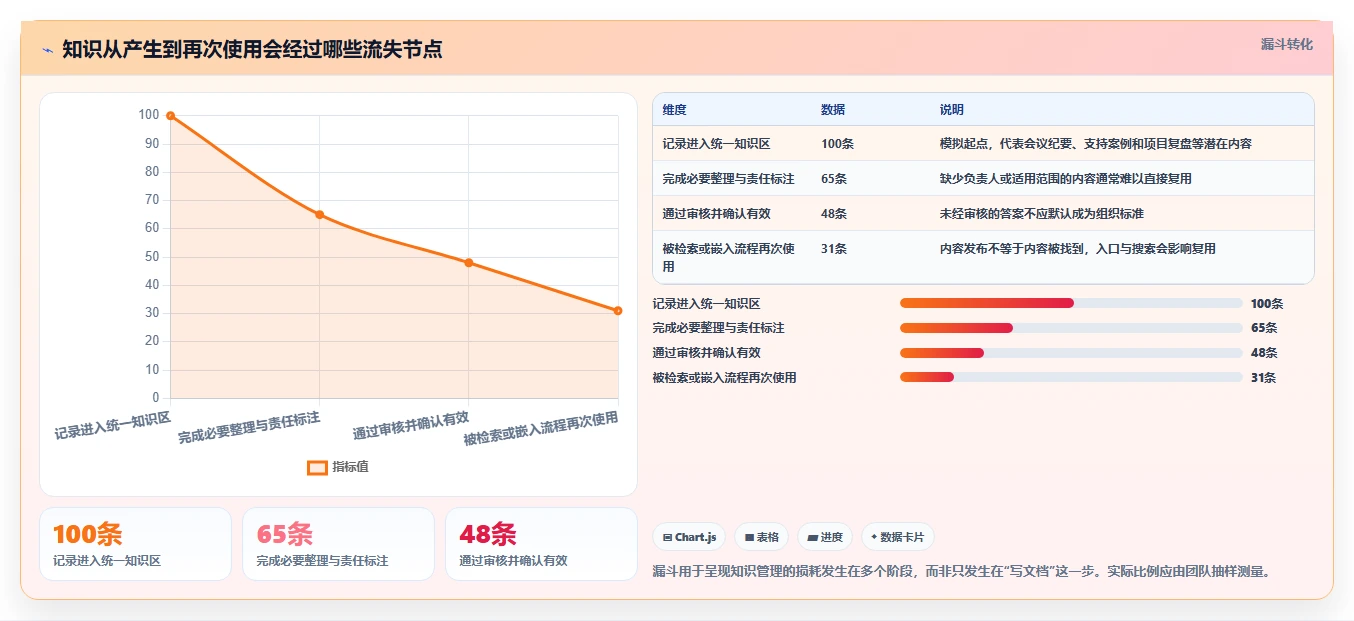Click the 65条 cell in the table
1354x621 pixels.
834,179
